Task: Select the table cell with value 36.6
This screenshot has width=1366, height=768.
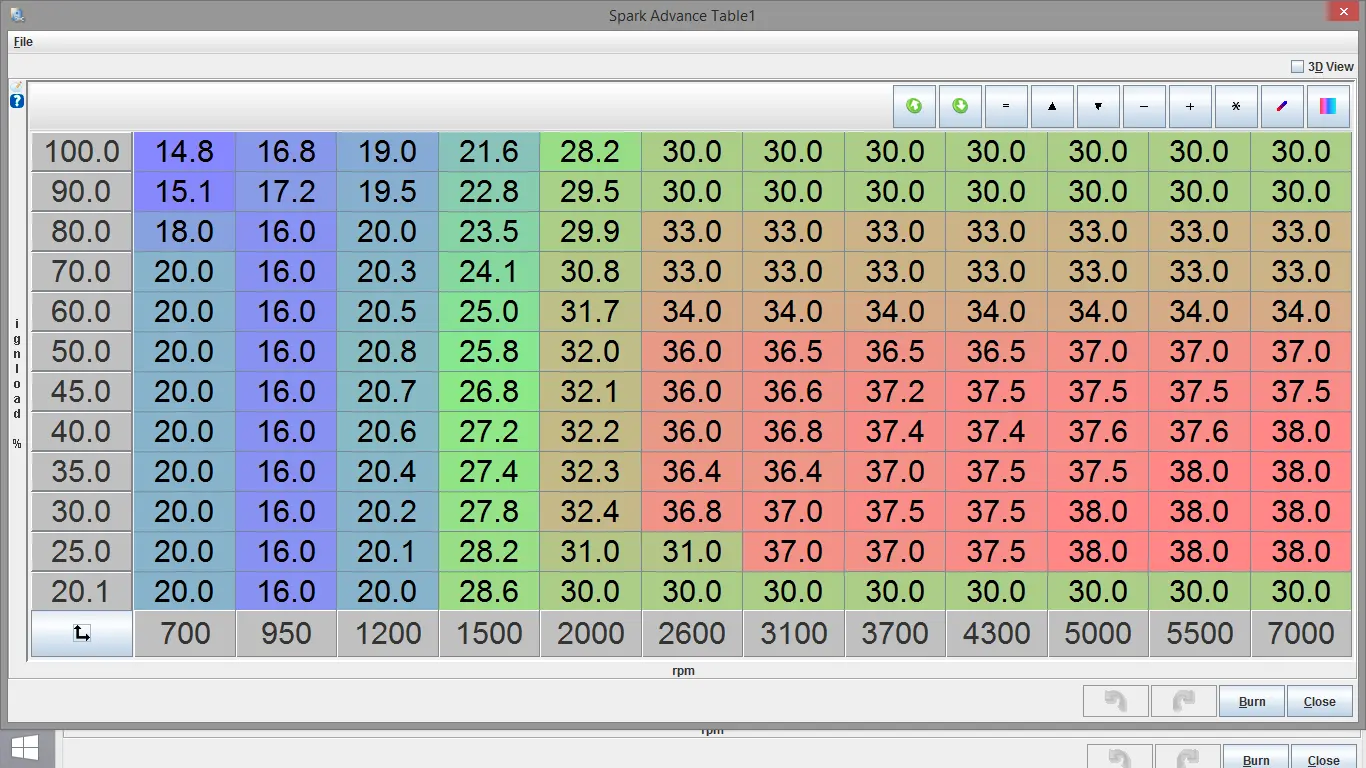Action: pyautogui.click(x=793, y=392)
